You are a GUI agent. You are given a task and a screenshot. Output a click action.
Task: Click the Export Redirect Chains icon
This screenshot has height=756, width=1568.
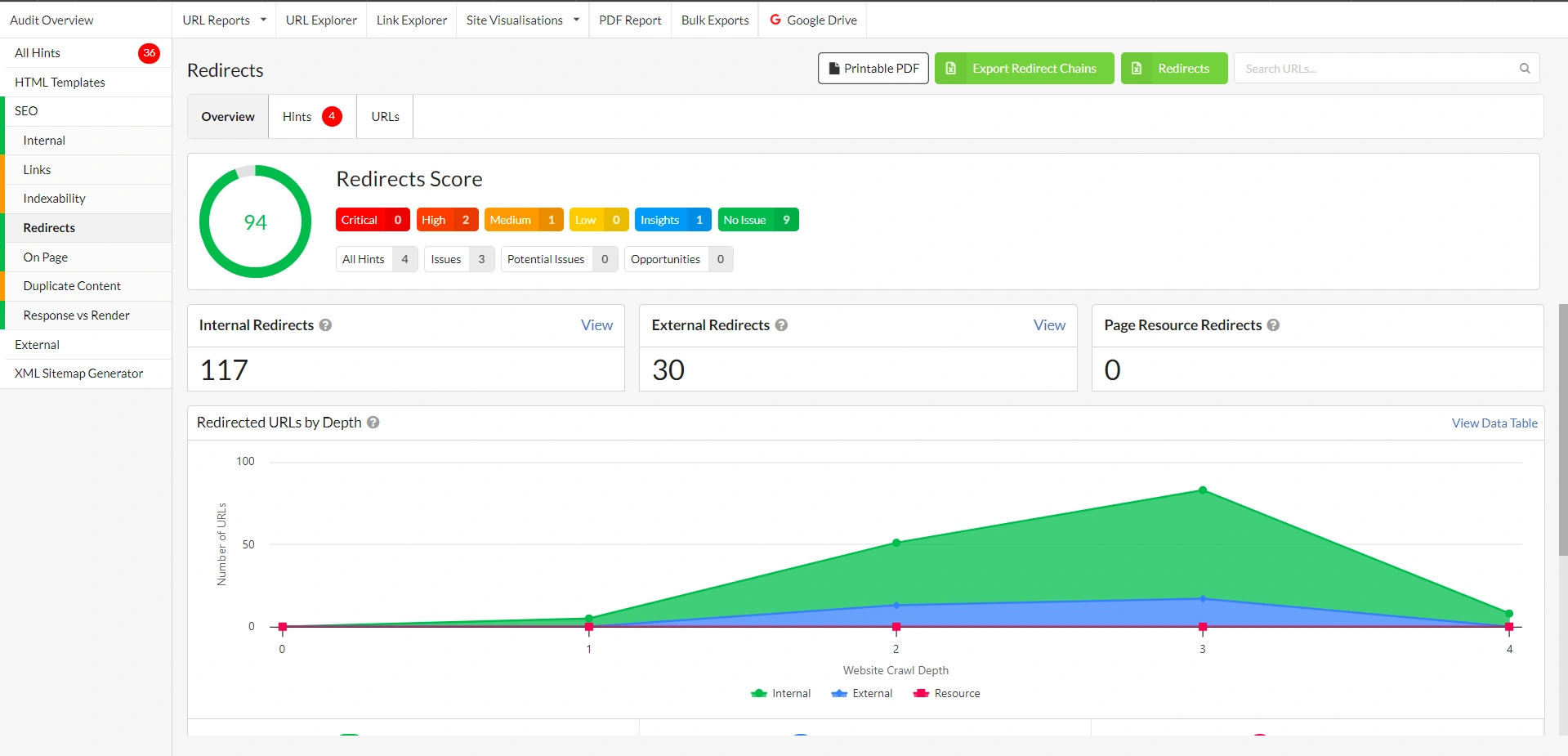[x=950, y=68]
